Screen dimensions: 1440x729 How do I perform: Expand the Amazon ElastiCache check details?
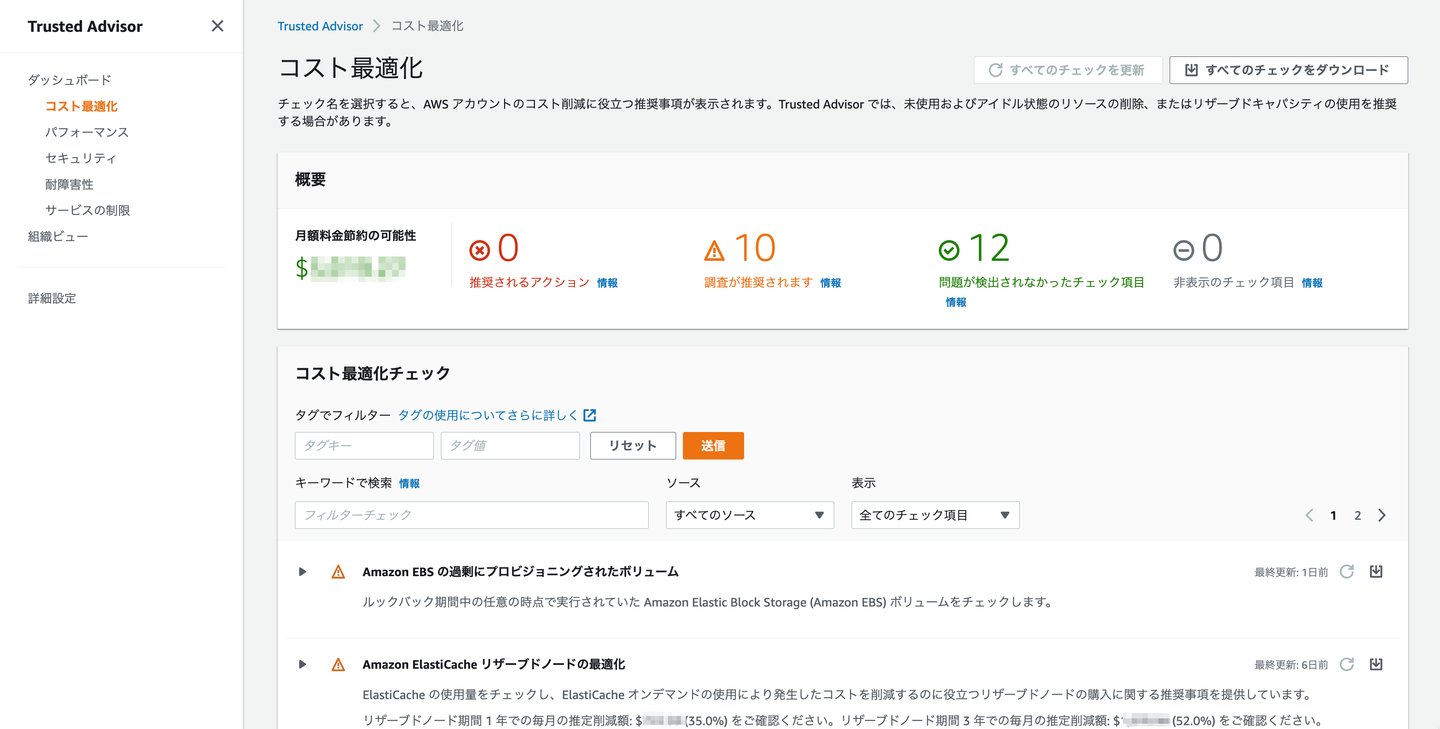click(x=302, y=665)
